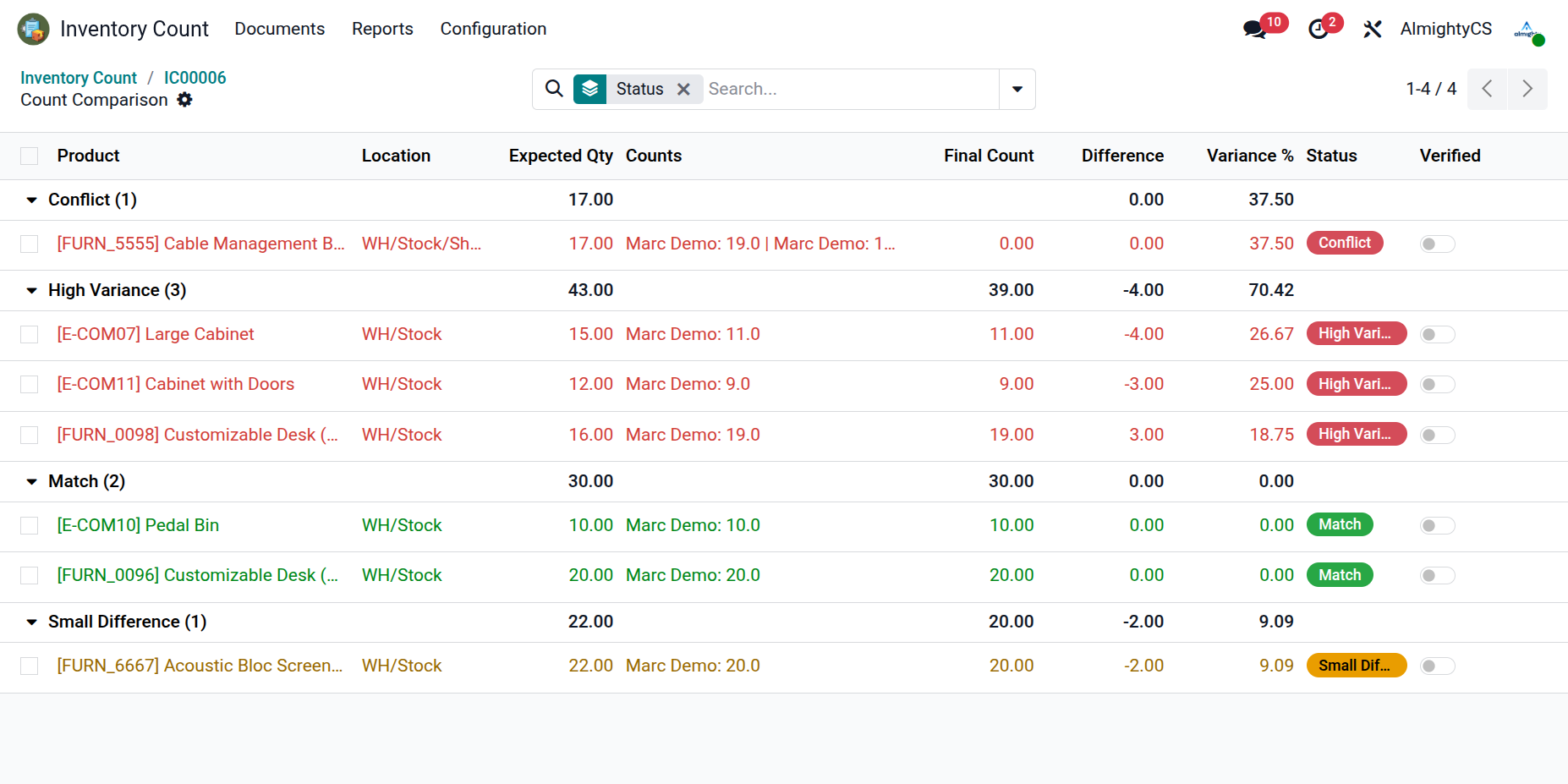The image size is (1568, 784).
Task: Click Pedal Bin's green Match badge
Action: click(x=1340, y=524)
